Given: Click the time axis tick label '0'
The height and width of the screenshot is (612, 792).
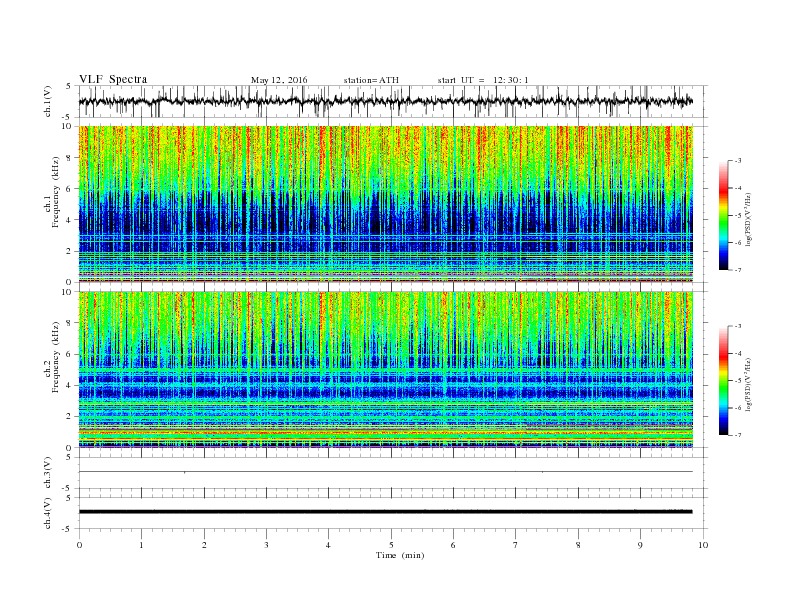Looking at the screenshot, I should point(79,545).
